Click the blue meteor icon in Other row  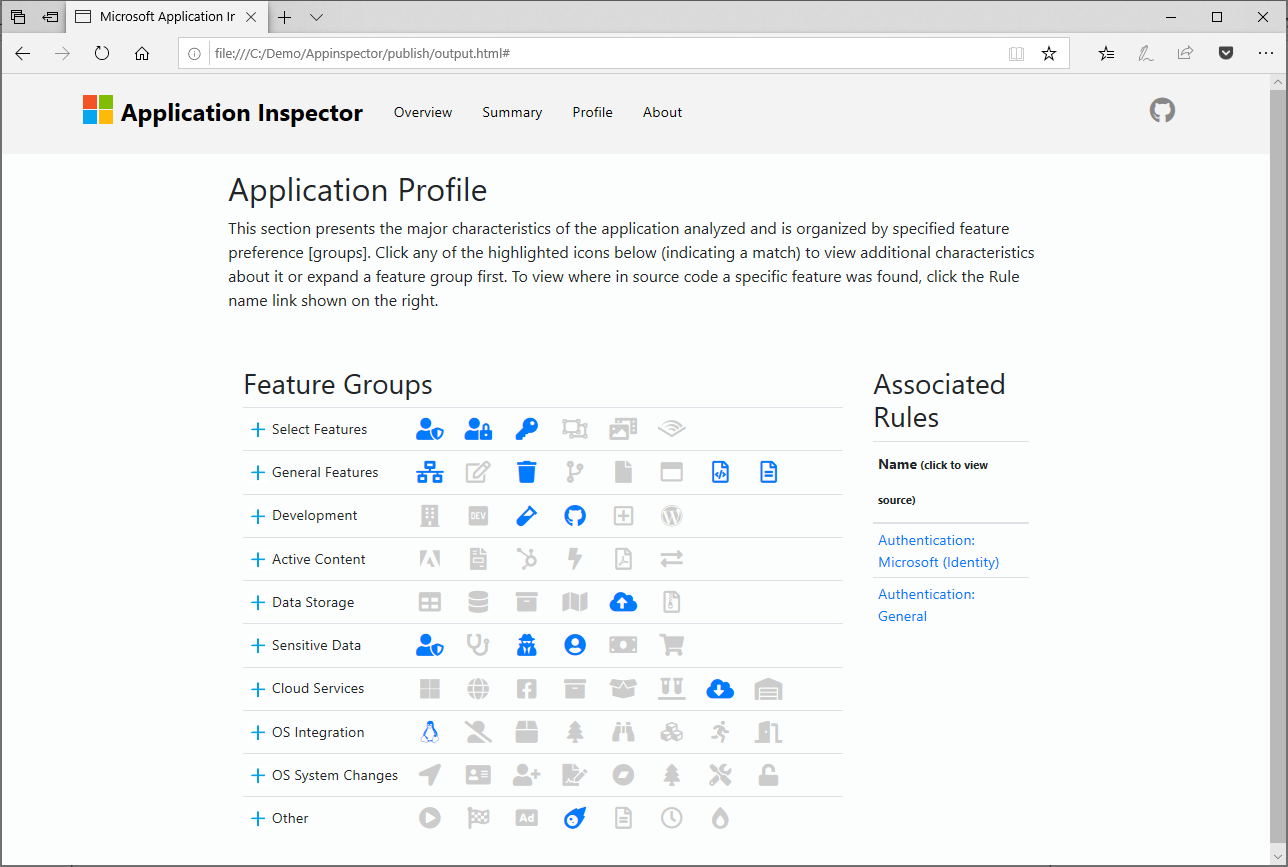tap(575, 818)
